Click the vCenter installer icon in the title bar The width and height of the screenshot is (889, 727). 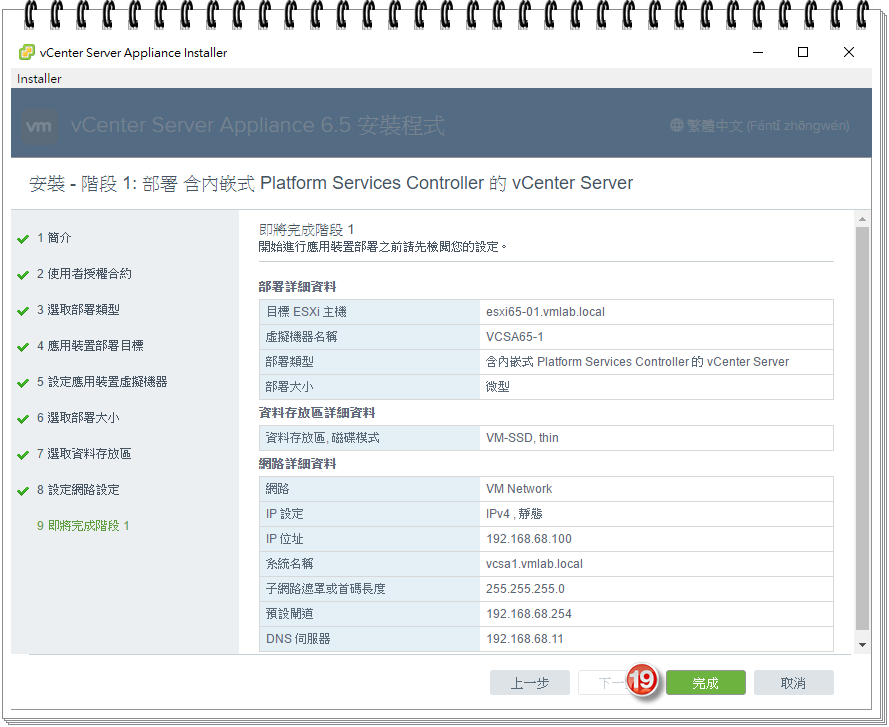[25, 51]
